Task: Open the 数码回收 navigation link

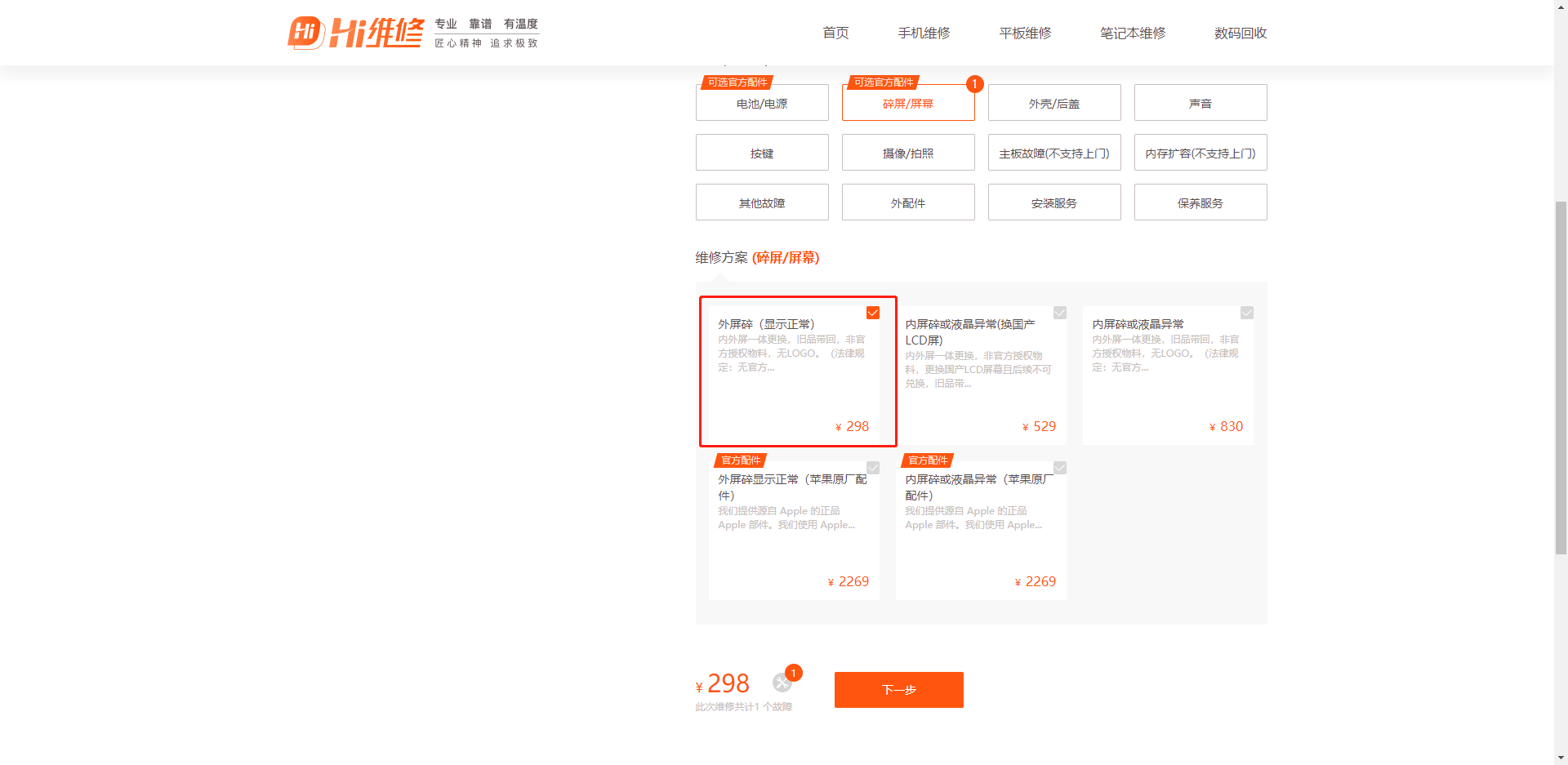Action: 1241,33
